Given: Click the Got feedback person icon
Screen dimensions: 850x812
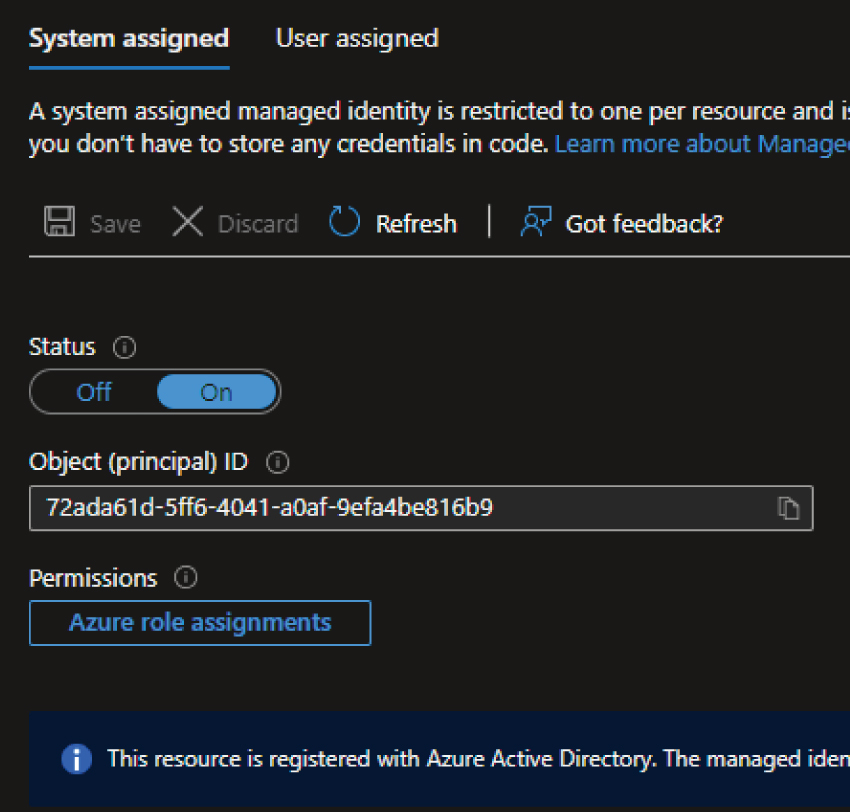Looking at the screenshot, I should 536,222.
